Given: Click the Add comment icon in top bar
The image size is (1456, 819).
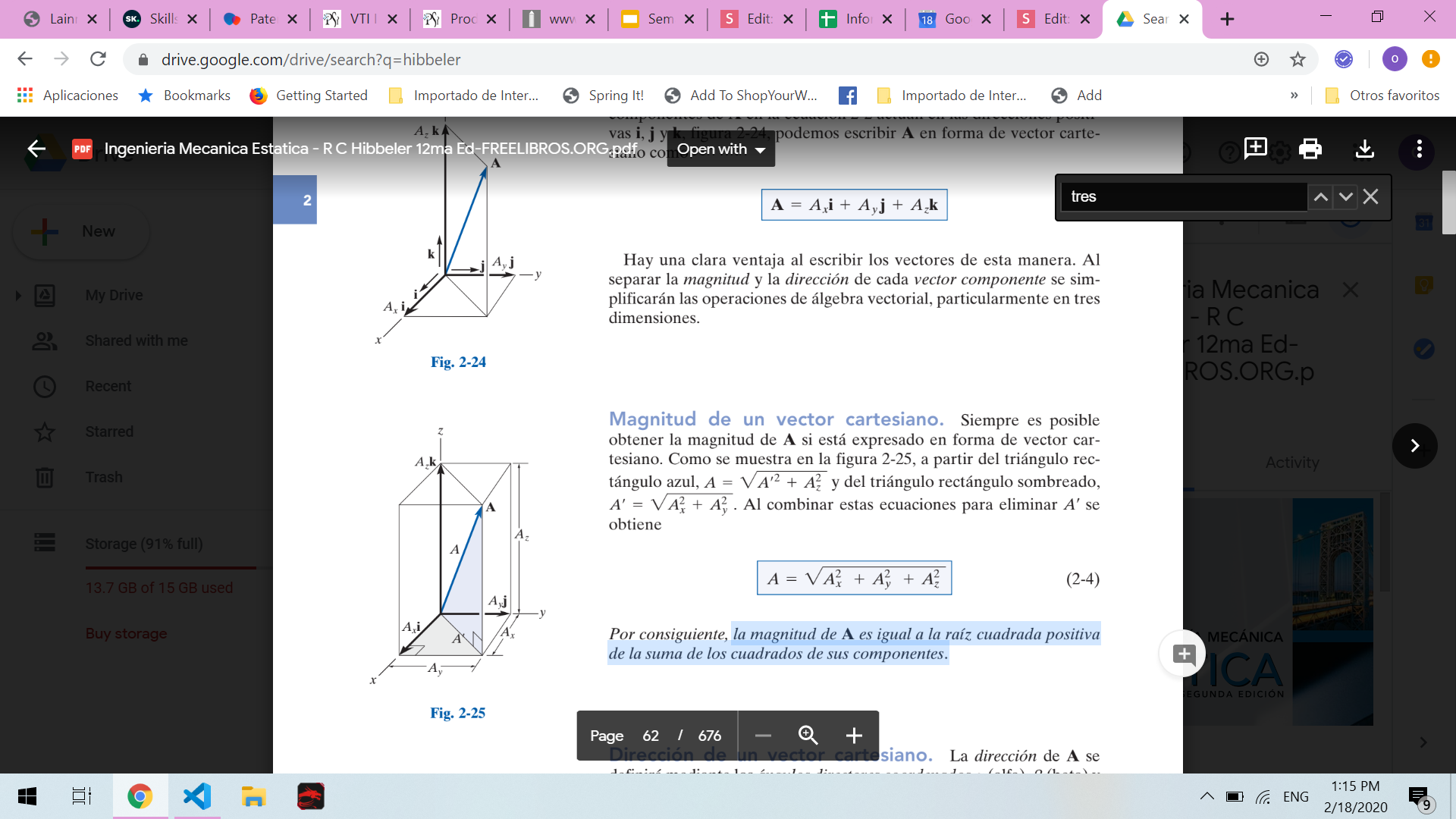Looking at the screenshot, I should click(1255, 148).
